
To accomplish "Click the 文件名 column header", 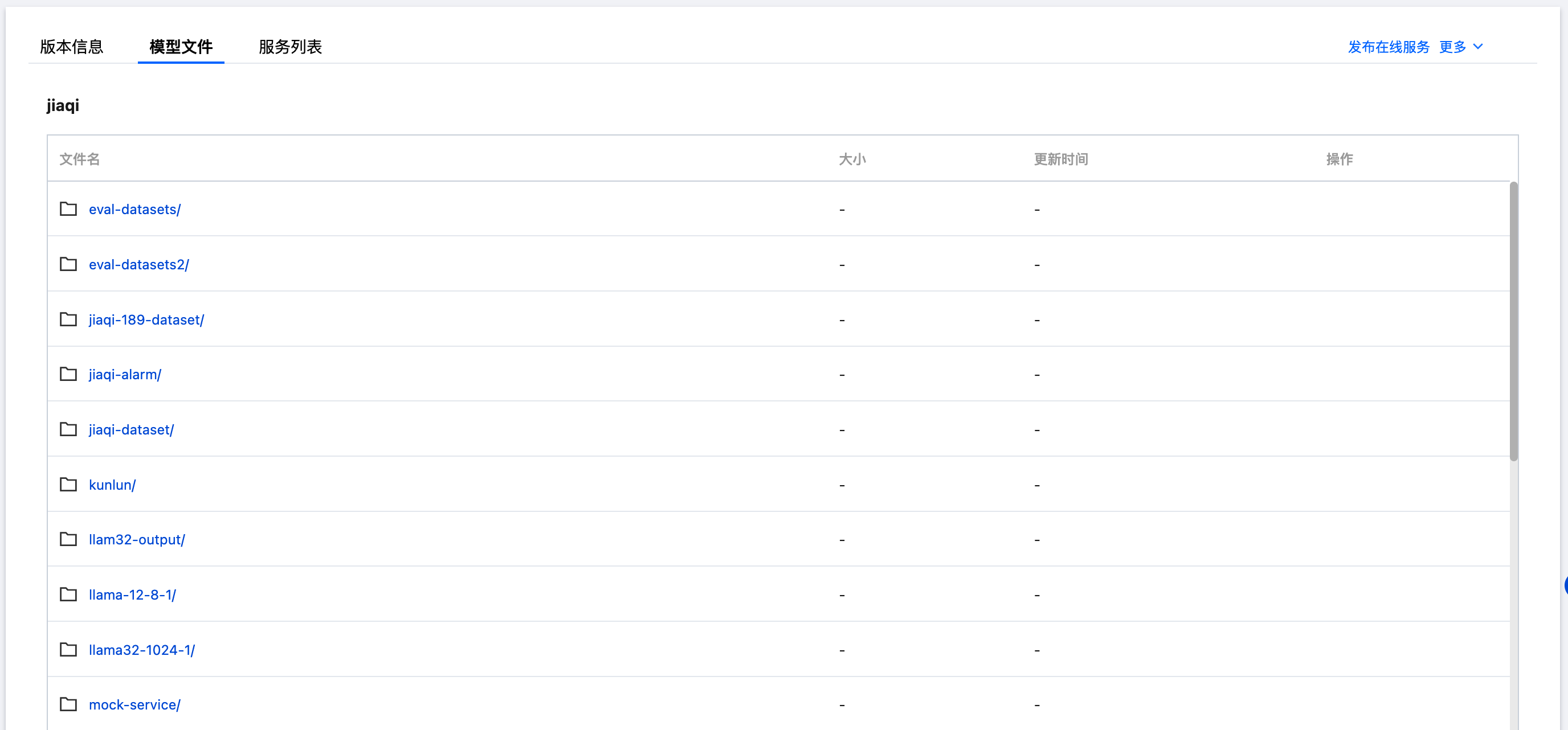I will (79, 159).
